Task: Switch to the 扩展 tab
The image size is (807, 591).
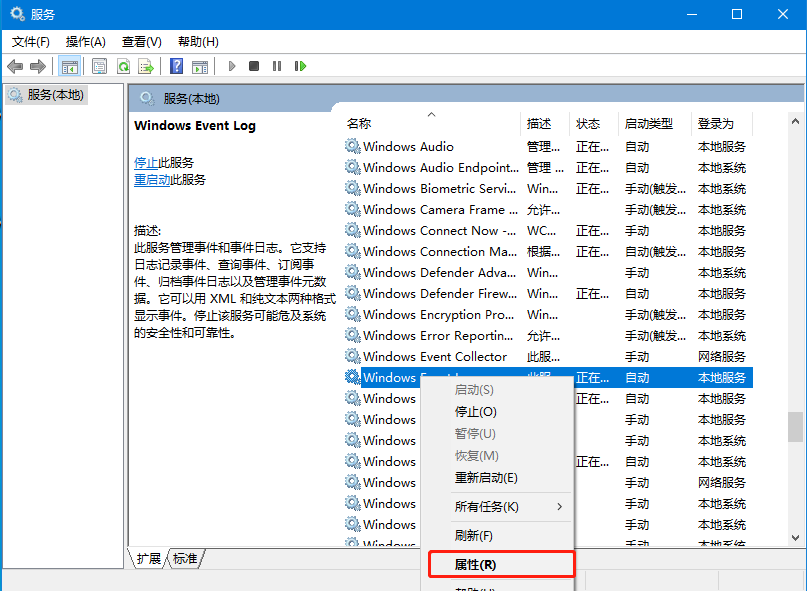Action: pyautogui.click(x=148, y=559)
